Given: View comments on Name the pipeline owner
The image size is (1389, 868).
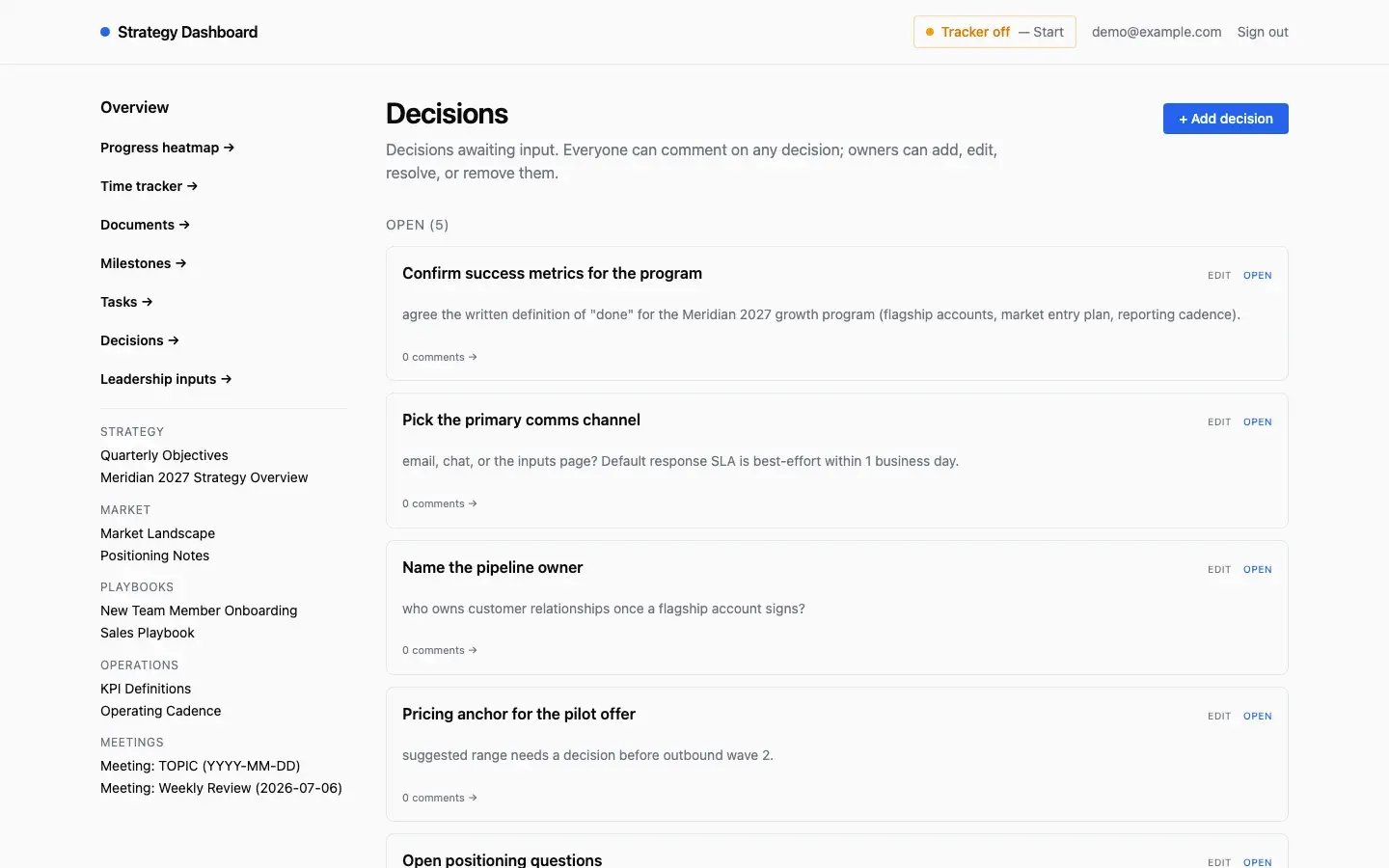Looking at the screenshot, I should click(440, 650).
